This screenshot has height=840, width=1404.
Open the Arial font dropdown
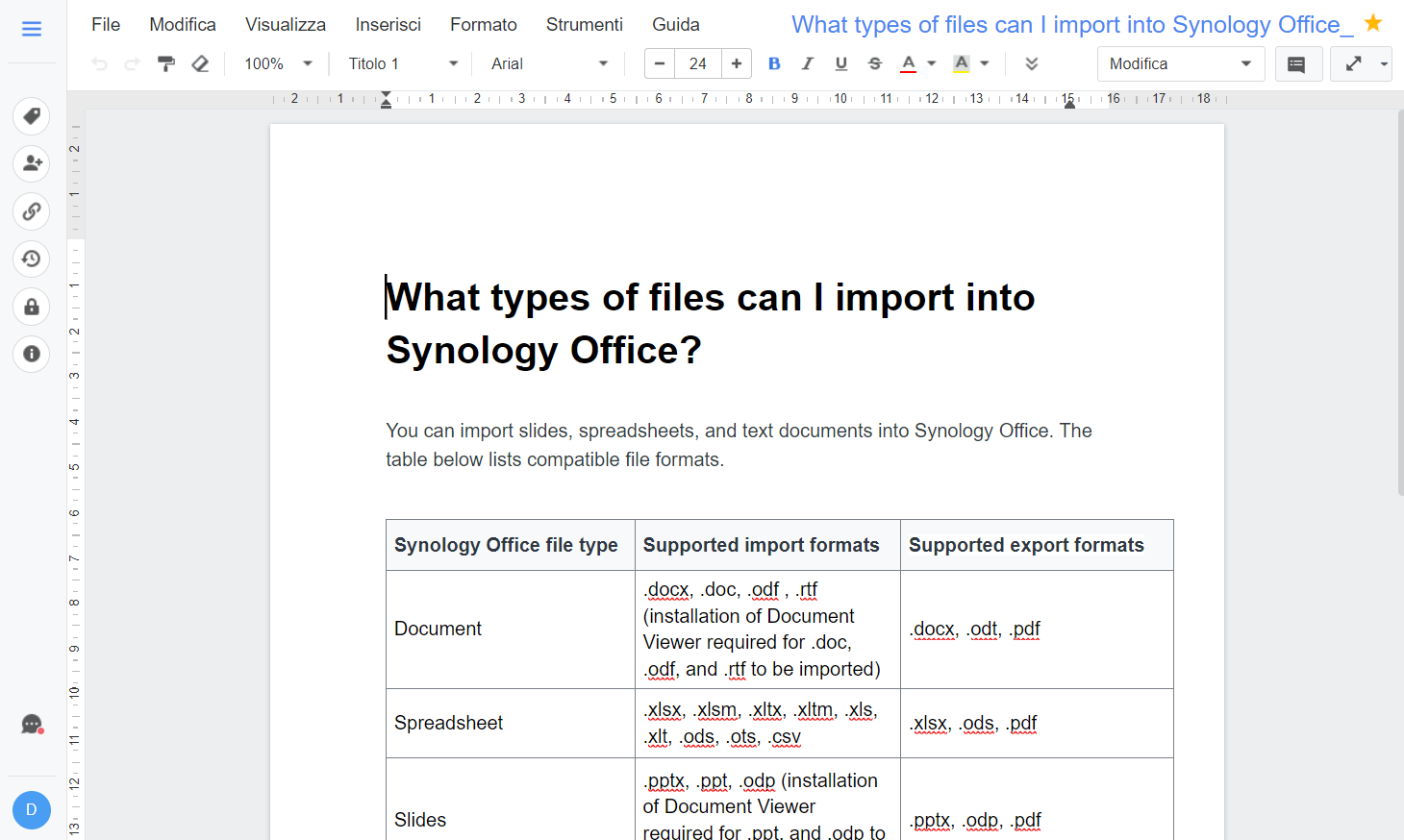pyautogui.click(x=549, y=63)
